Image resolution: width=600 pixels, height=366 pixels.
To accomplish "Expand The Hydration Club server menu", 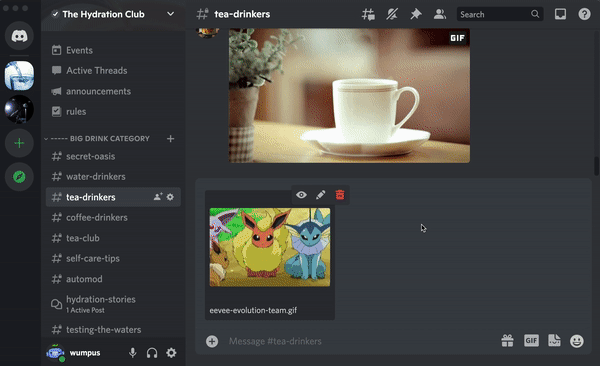I will click(171, 14).
